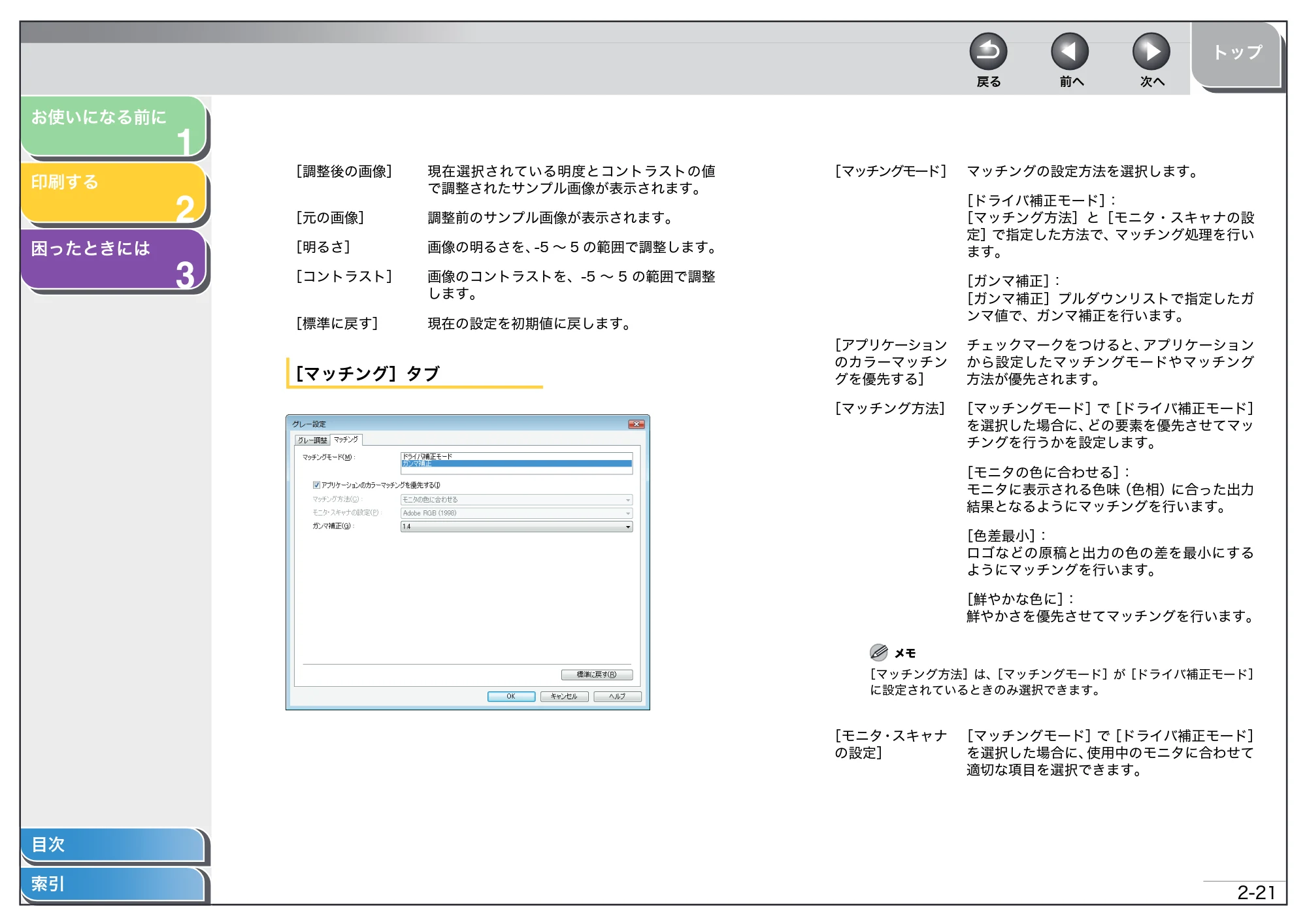Open chapter 3 困ったときには
The height and width of the screenshot is (924, 1307).
coord(114,259)
